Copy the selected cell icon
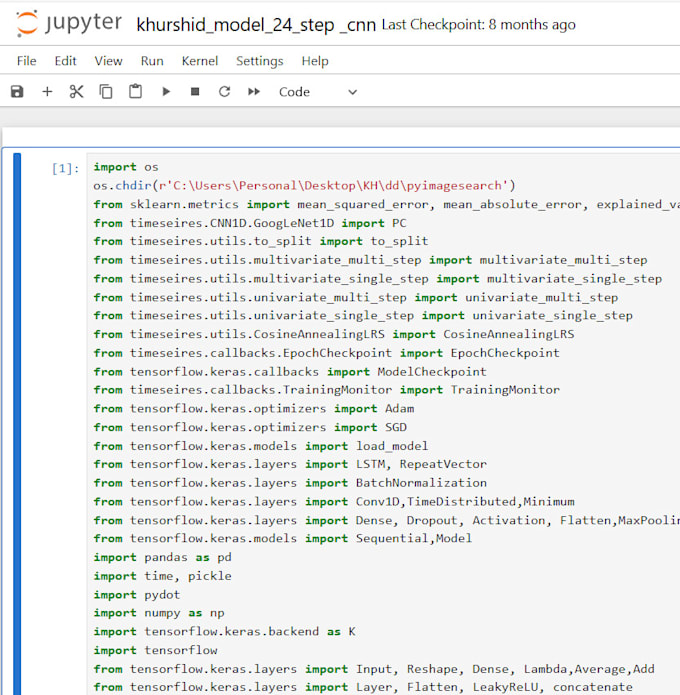 (x=106, y=92)
